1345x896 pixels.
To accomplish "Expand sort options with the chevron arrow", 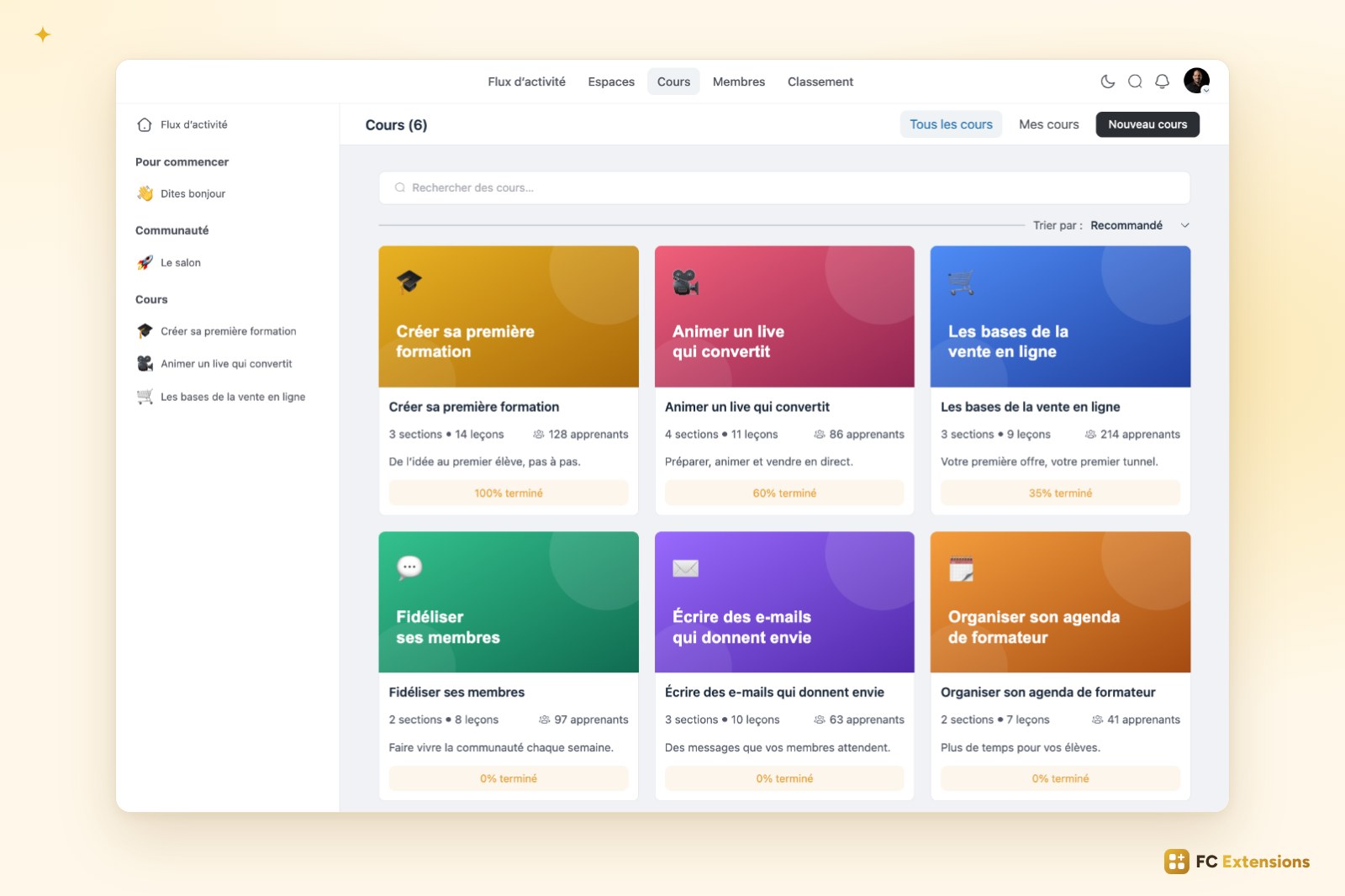I will pos(1184,225).
